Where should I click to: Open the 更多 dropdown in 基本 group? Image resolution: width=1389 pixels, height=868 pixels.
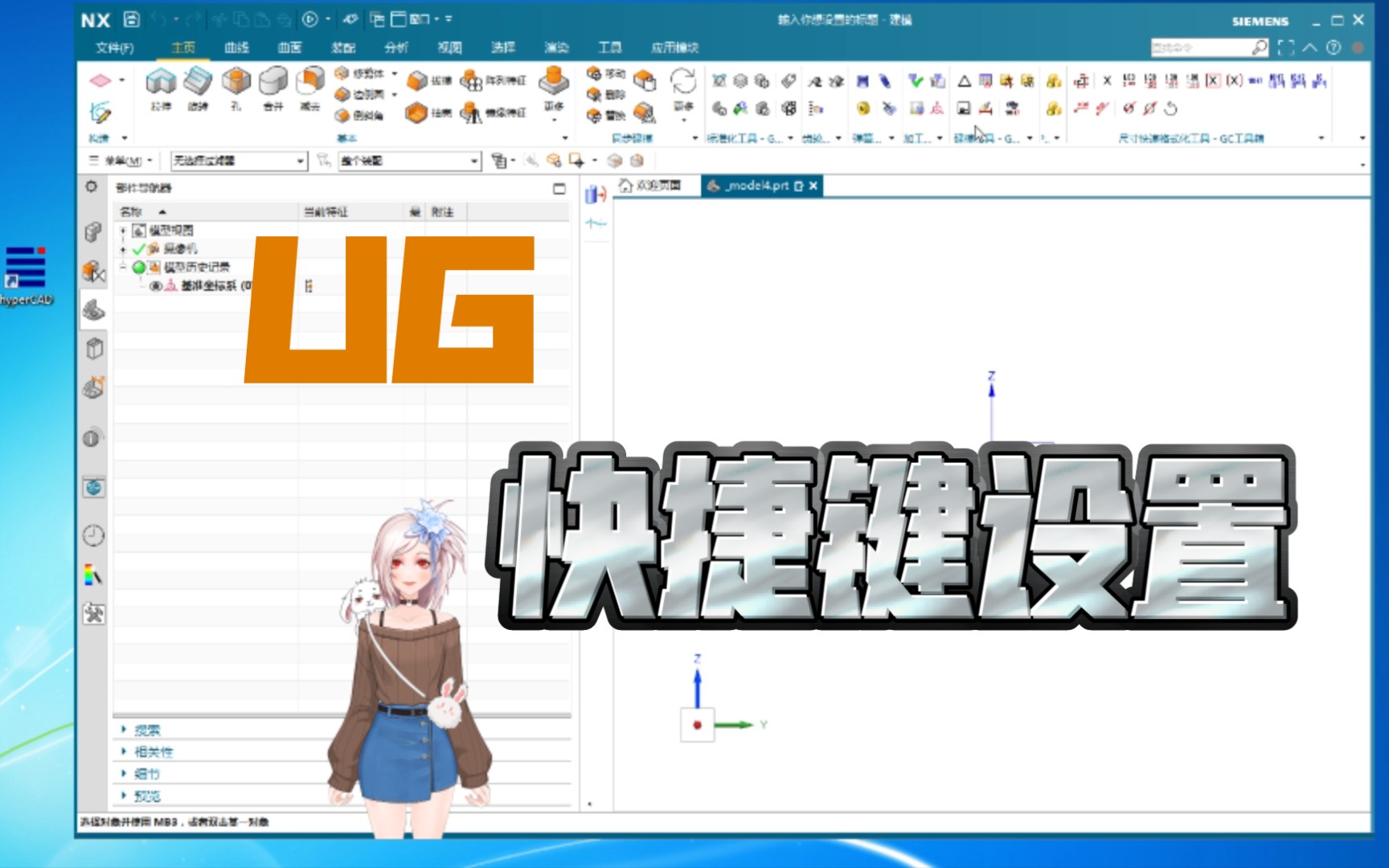pos(554,94)
